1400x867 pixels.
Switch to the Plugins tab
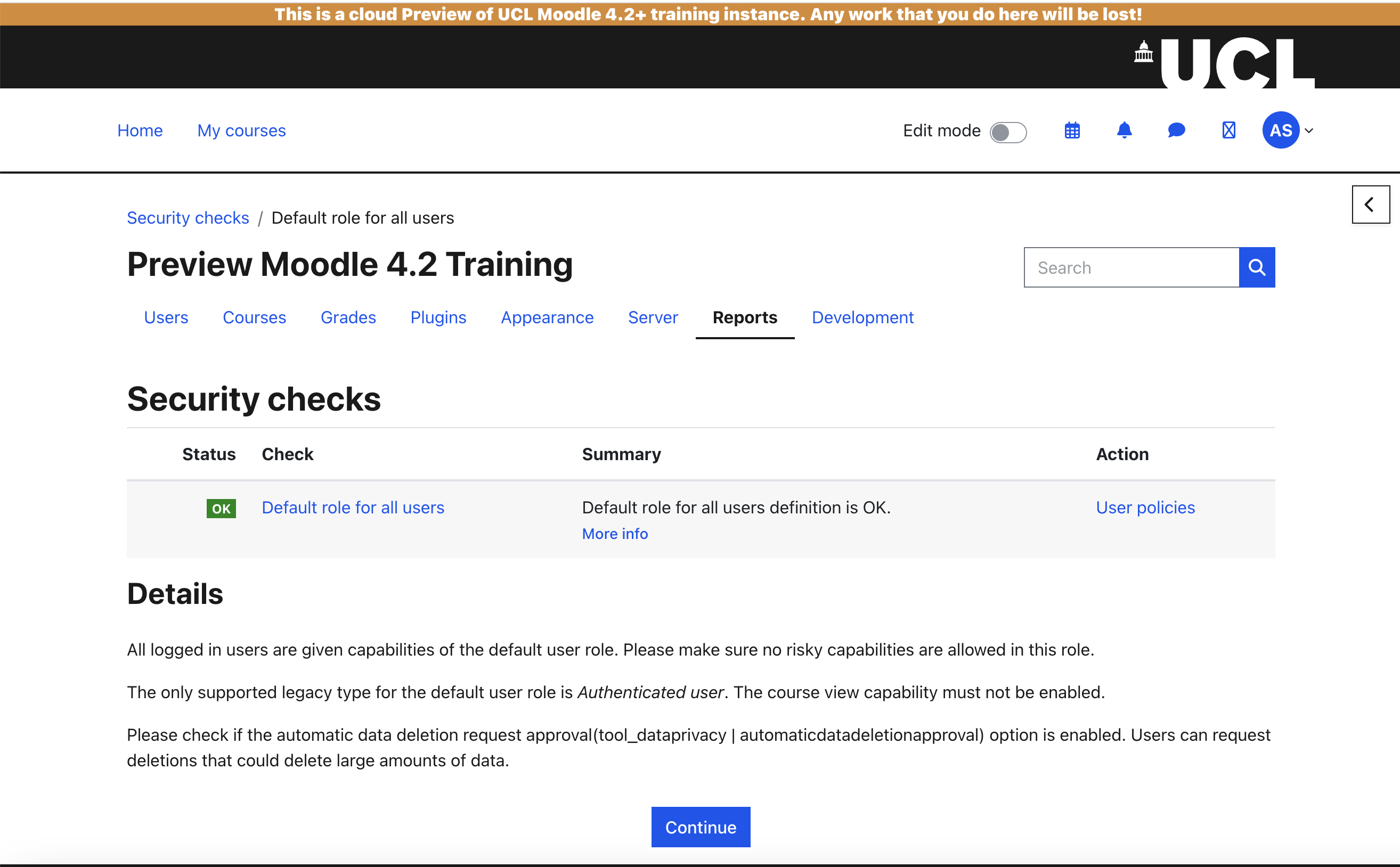[x=438, y=318]
